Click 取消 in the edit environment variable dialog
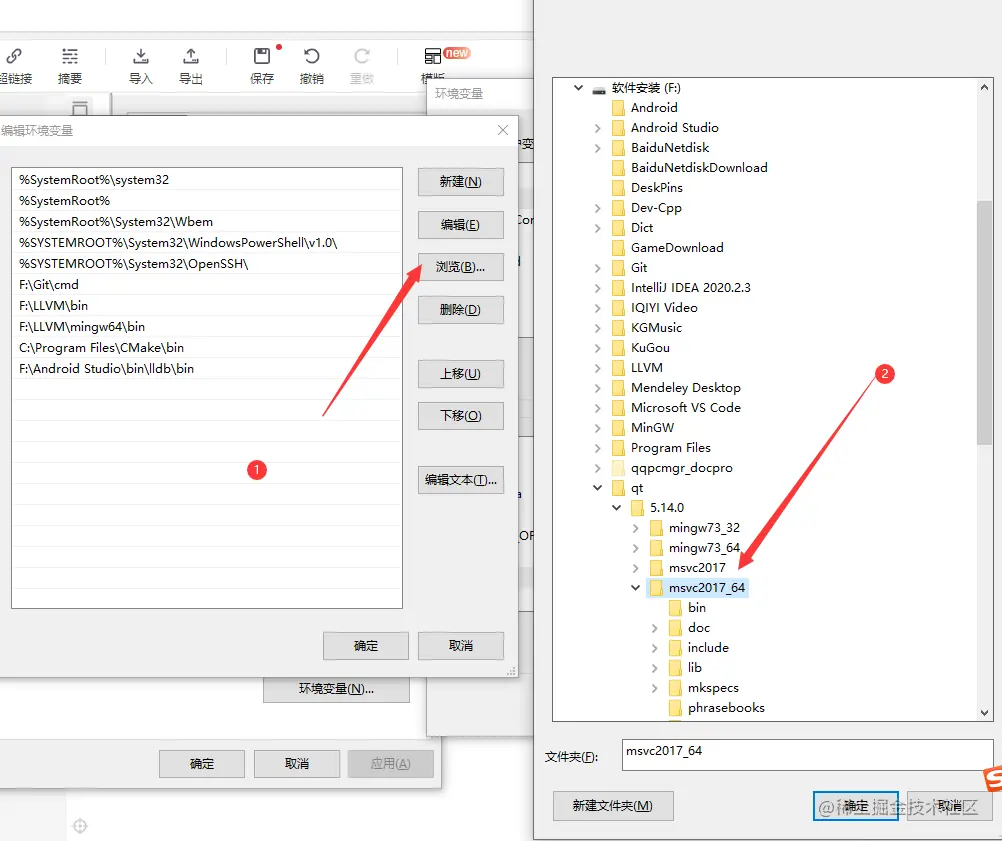The height and width of the screenshot is (841, 1002). [461, 646]
